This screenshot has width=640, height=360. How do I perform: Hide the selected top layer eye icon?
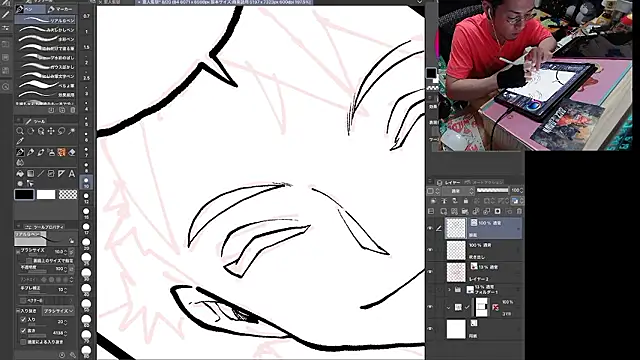point(430,229)
